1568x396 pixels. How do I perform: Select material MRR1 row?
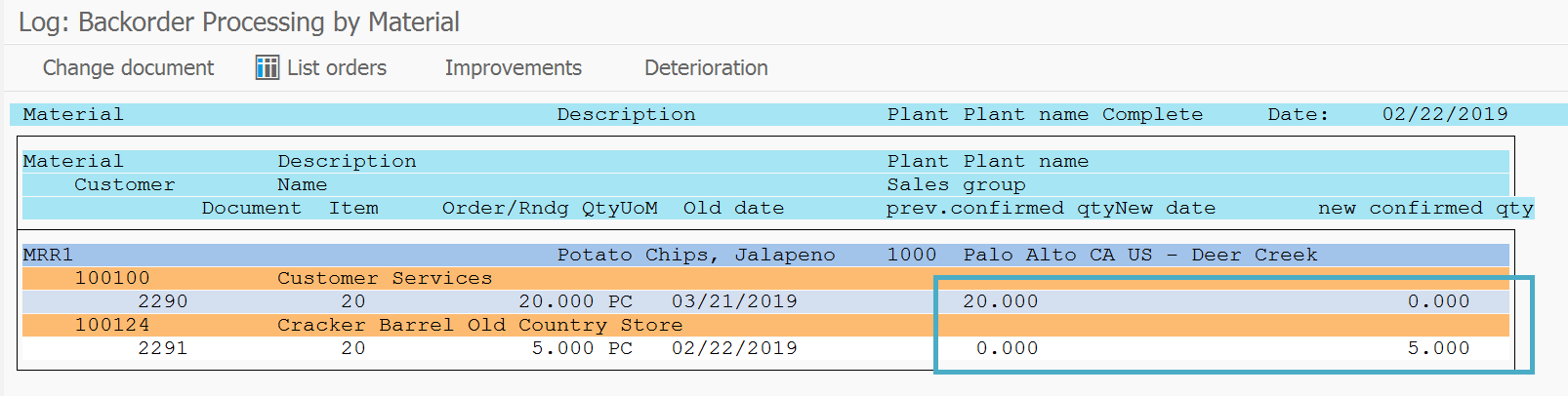[x=765, y=255]
